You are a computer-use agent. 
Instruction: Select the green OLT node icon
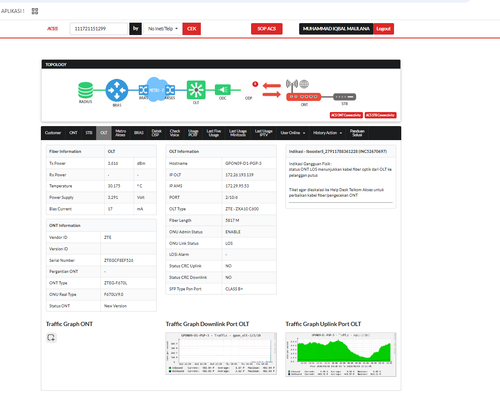point(196,90)
